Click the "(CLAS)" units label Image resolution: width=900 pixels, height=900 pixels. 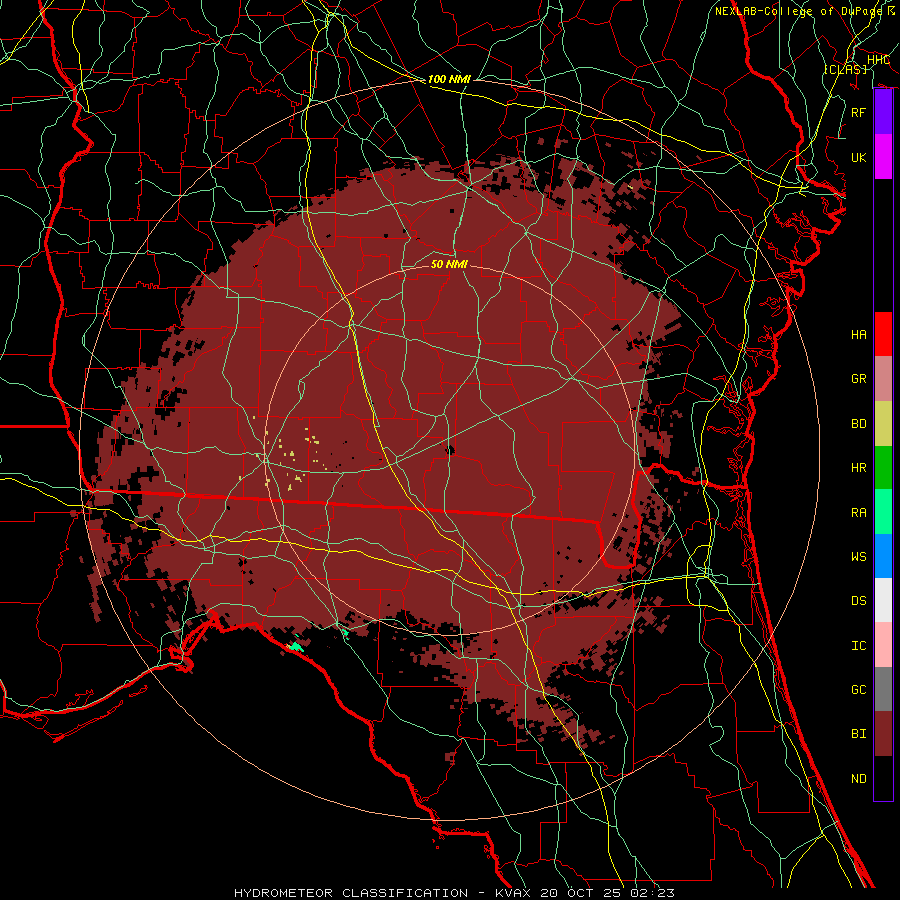click(x=845, y=69)
